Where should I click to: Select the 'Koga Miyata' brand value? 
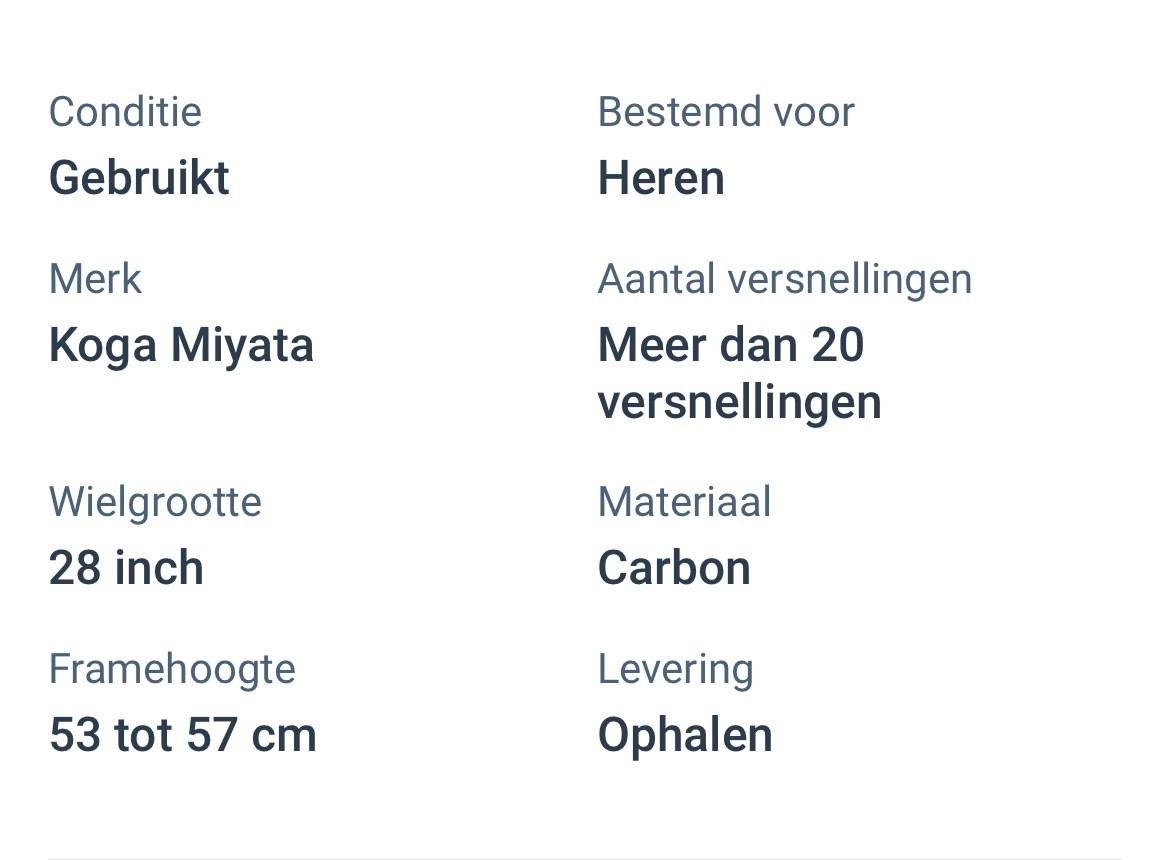click(181, 346)
